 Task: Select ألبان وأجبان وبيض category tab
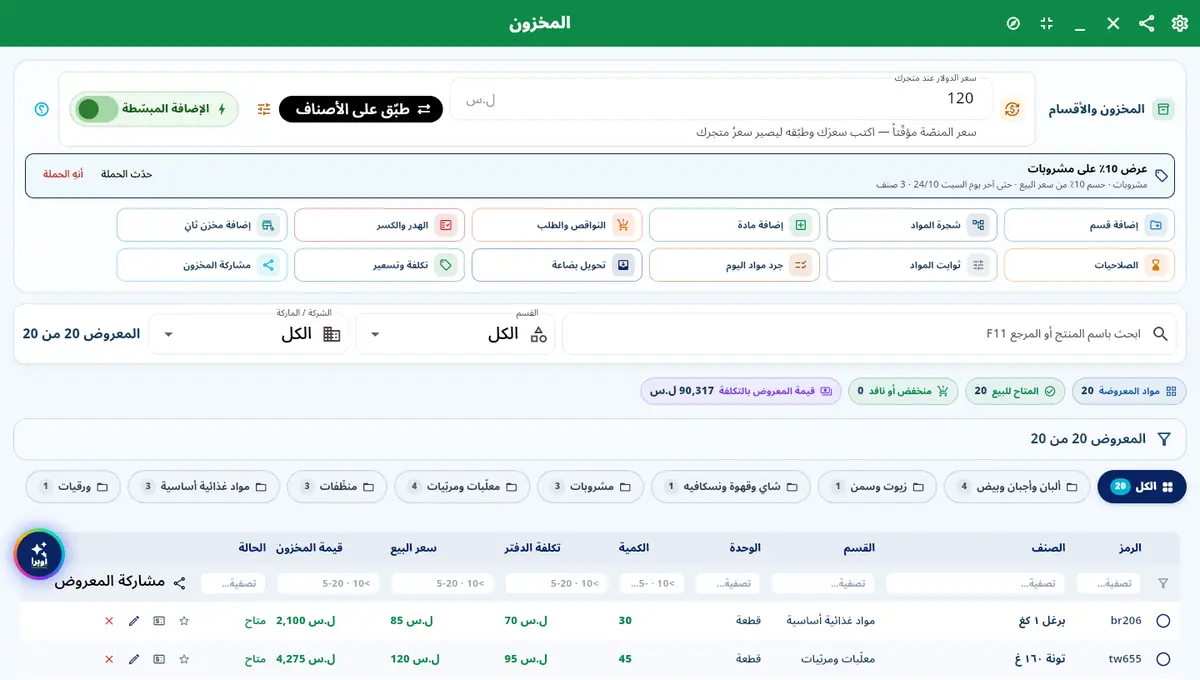[x=1017, y=487]
